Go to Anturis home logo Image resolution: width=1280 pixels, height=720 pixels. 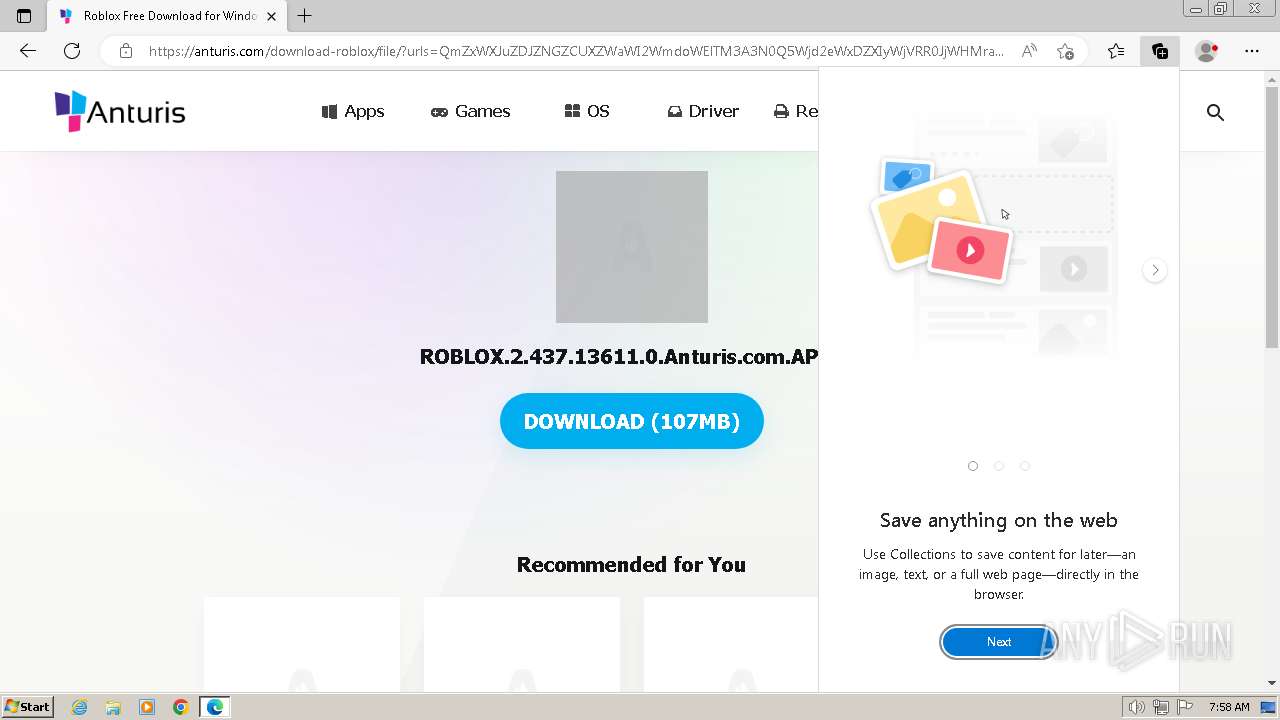tap(120, 111)
